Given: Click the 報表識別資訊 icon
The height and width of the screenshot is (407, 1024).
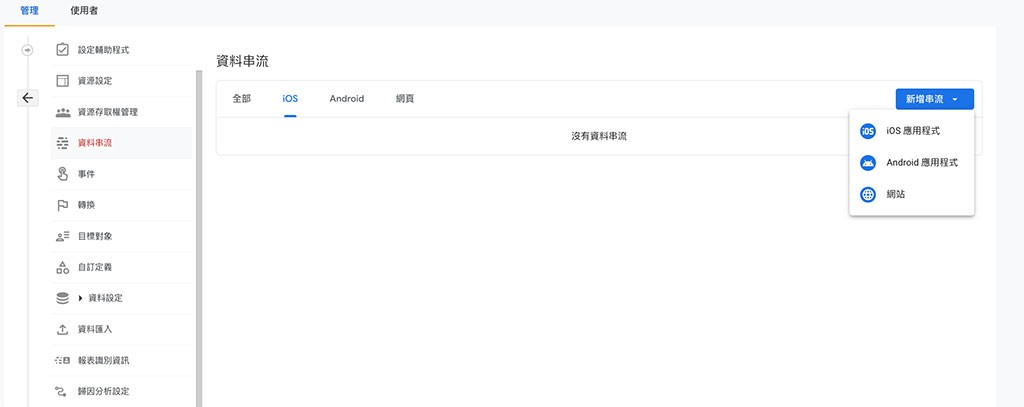Looking at the screenshot, I should pyautogui.click(x=63, y=360).
